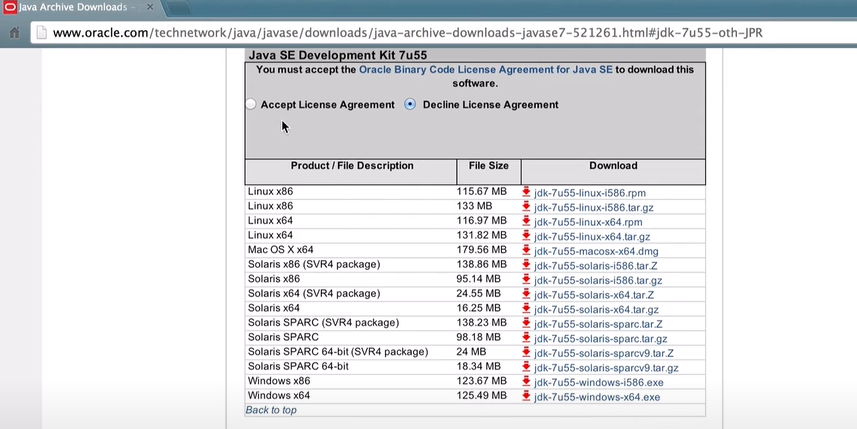The image size is (857, 429).
Task: Click download arrow for jdk-7u55-solaris-sparc.tar.Z
Action: coord(526,323)
